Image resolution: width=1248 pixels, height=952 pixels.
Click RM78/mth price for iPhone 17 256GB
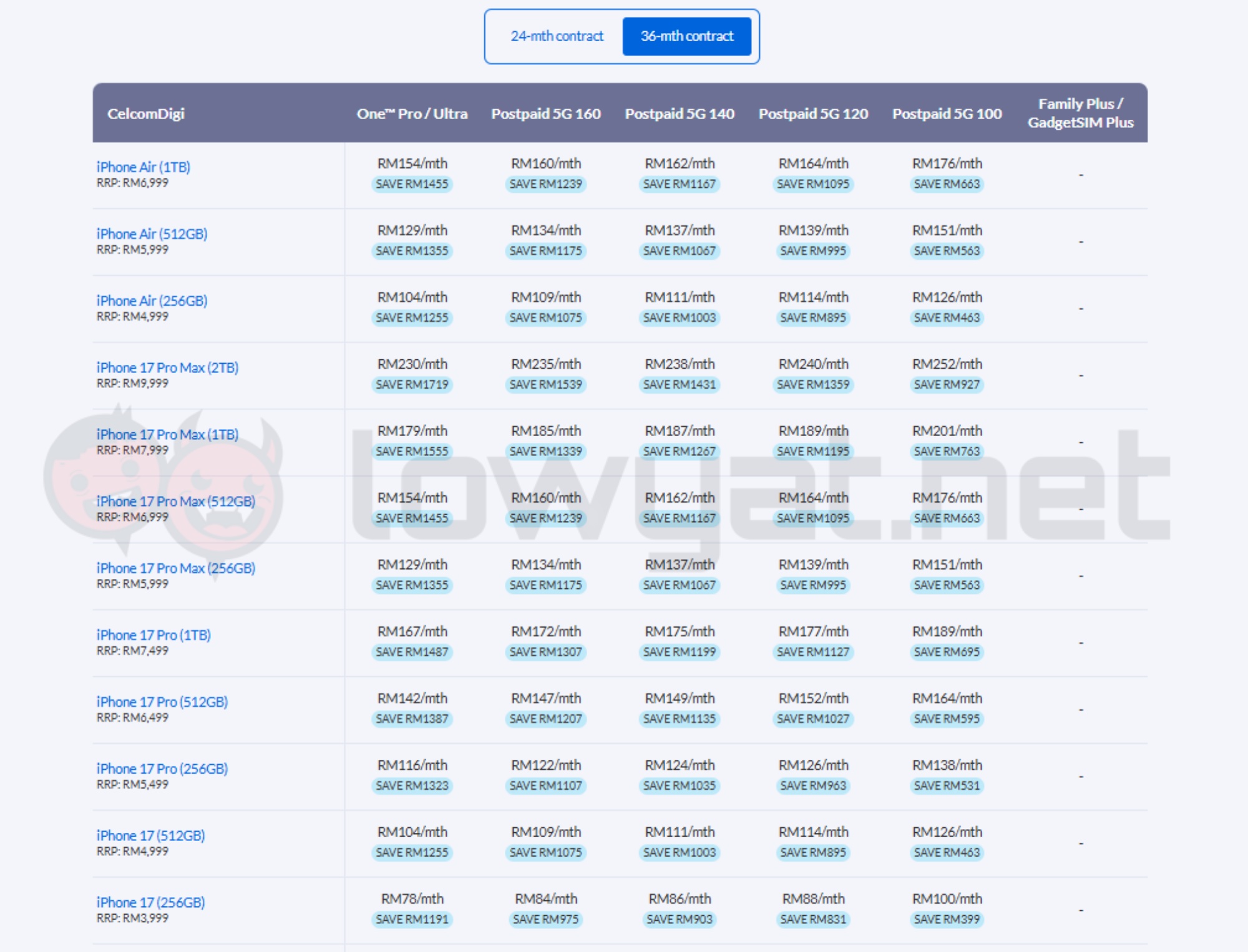pyautogui.click(x=412, y=898)
